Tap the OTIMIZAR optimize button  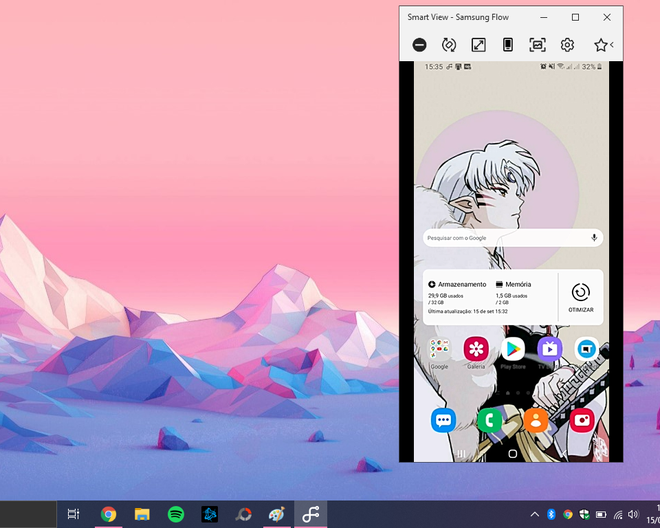point(581,297)
